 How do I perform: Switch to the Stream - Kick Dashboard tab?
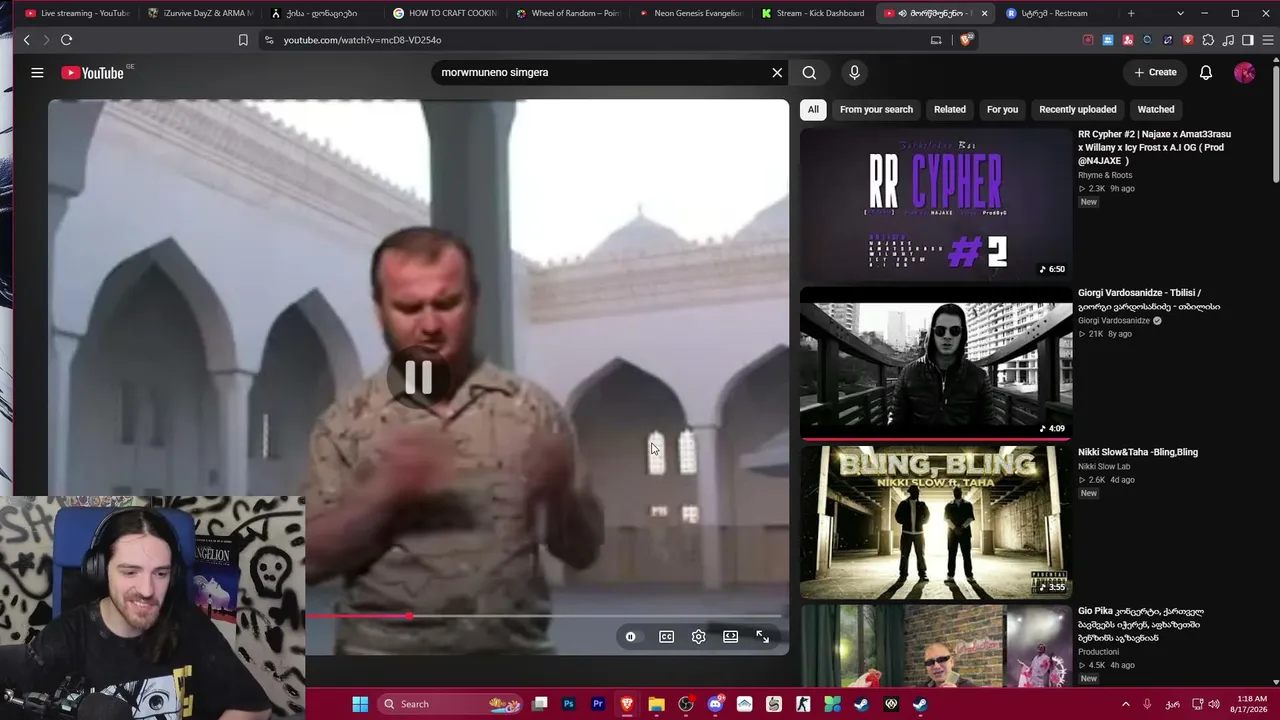click(814, 13)
